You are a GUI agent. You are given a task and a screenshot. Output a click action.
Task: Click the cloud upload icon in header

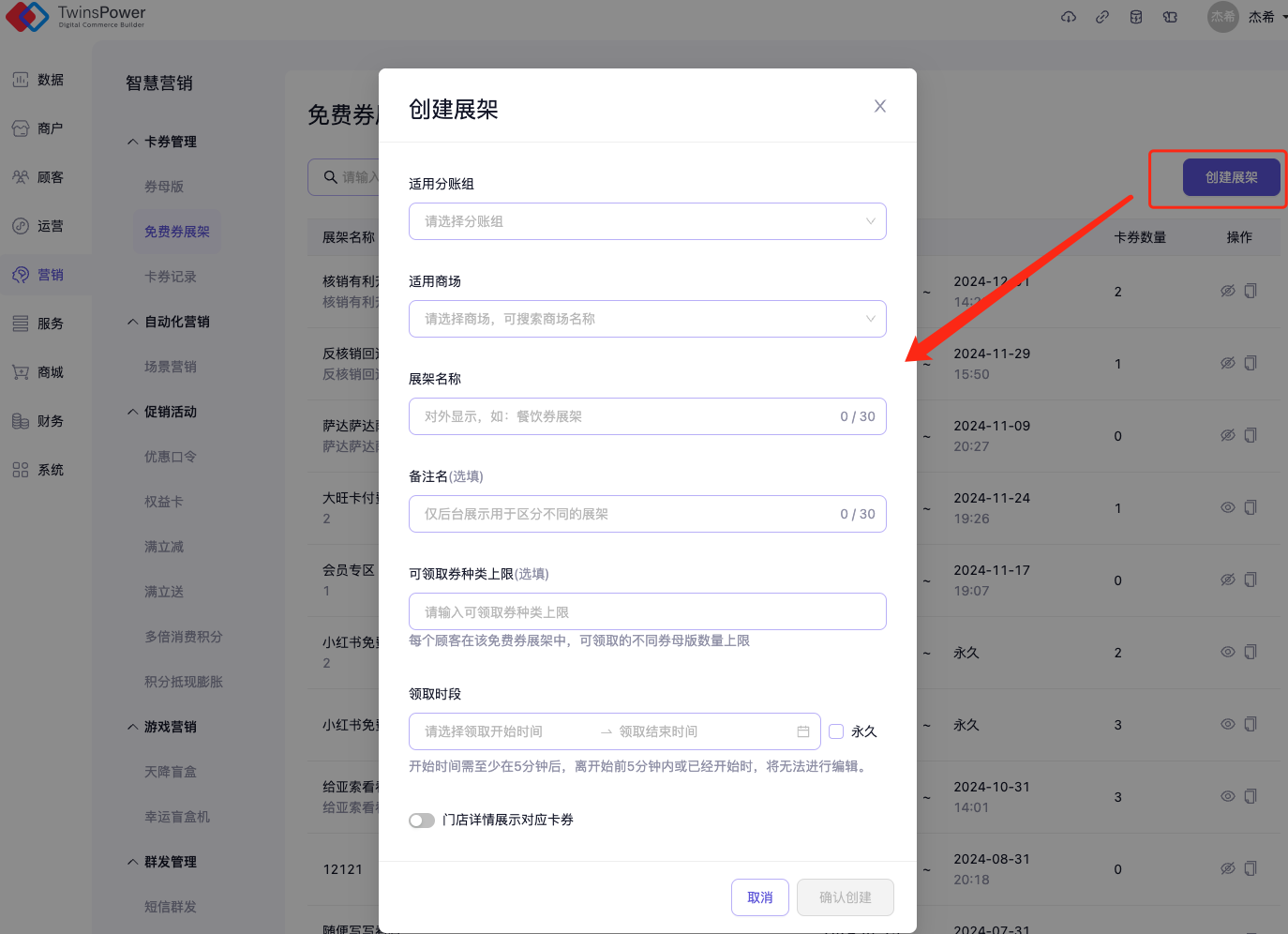(x=1069, y=17)
